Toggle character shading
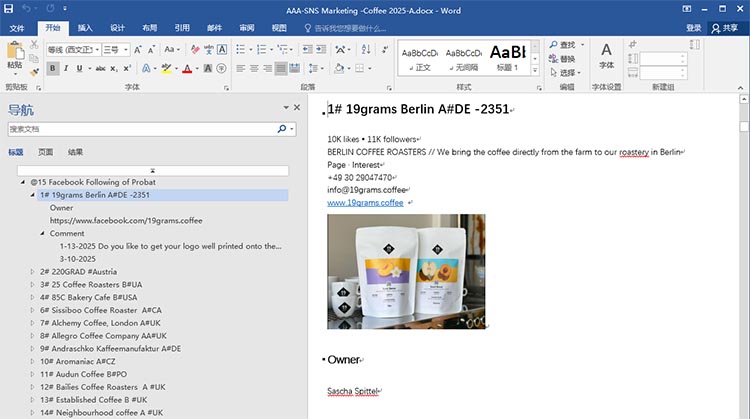Screen dimensions: 750x419 (x=208, y=68)
